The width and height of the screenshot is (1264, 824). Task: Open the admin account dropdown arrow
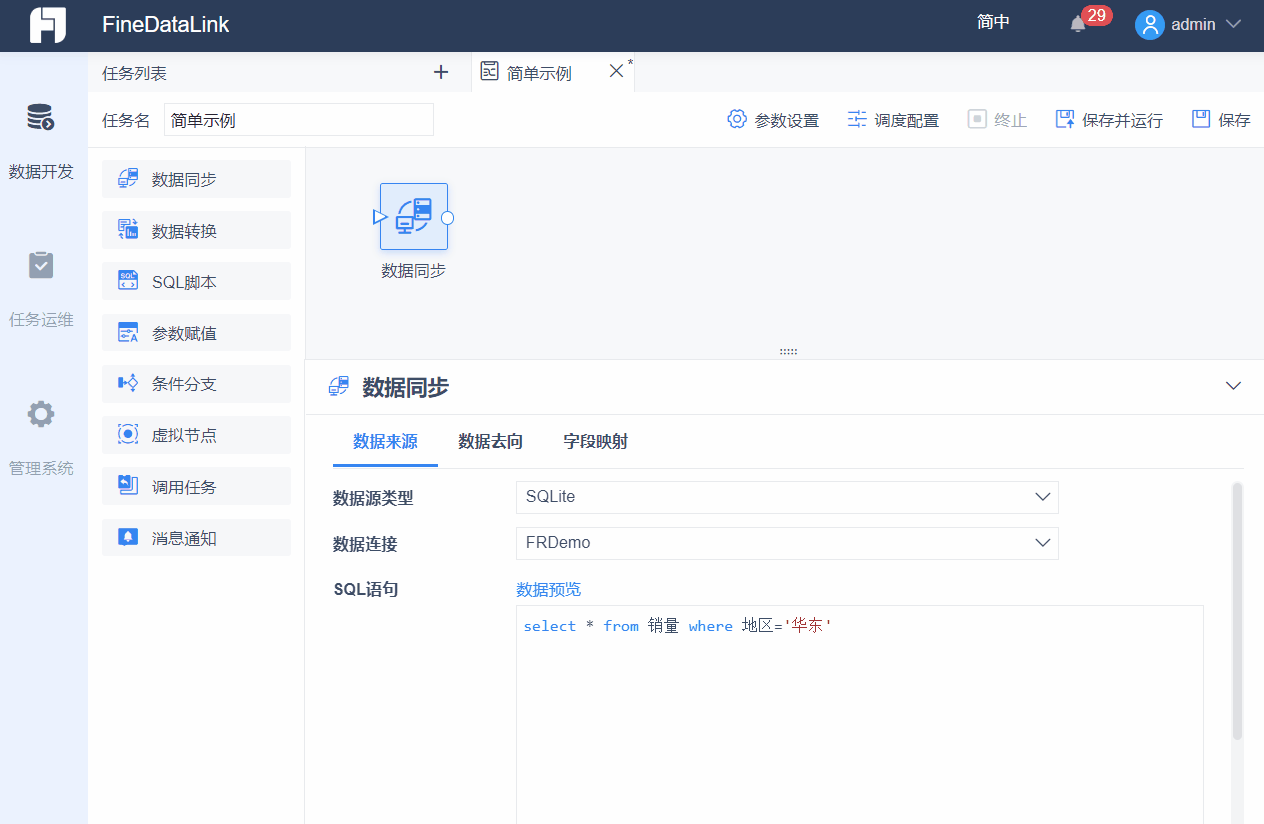(x=1233, y=24)
